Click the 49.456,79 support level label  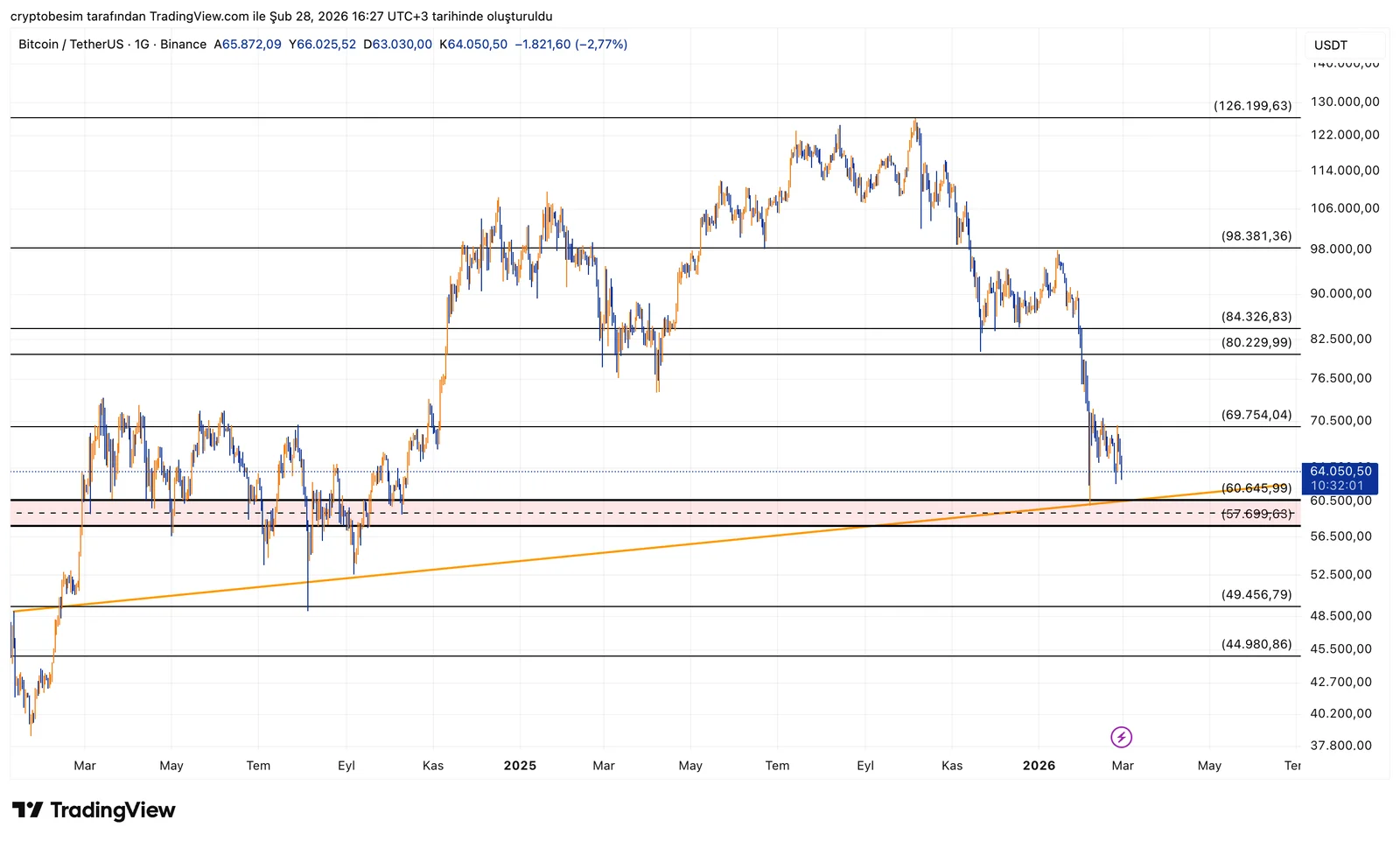pos(1256,594)
